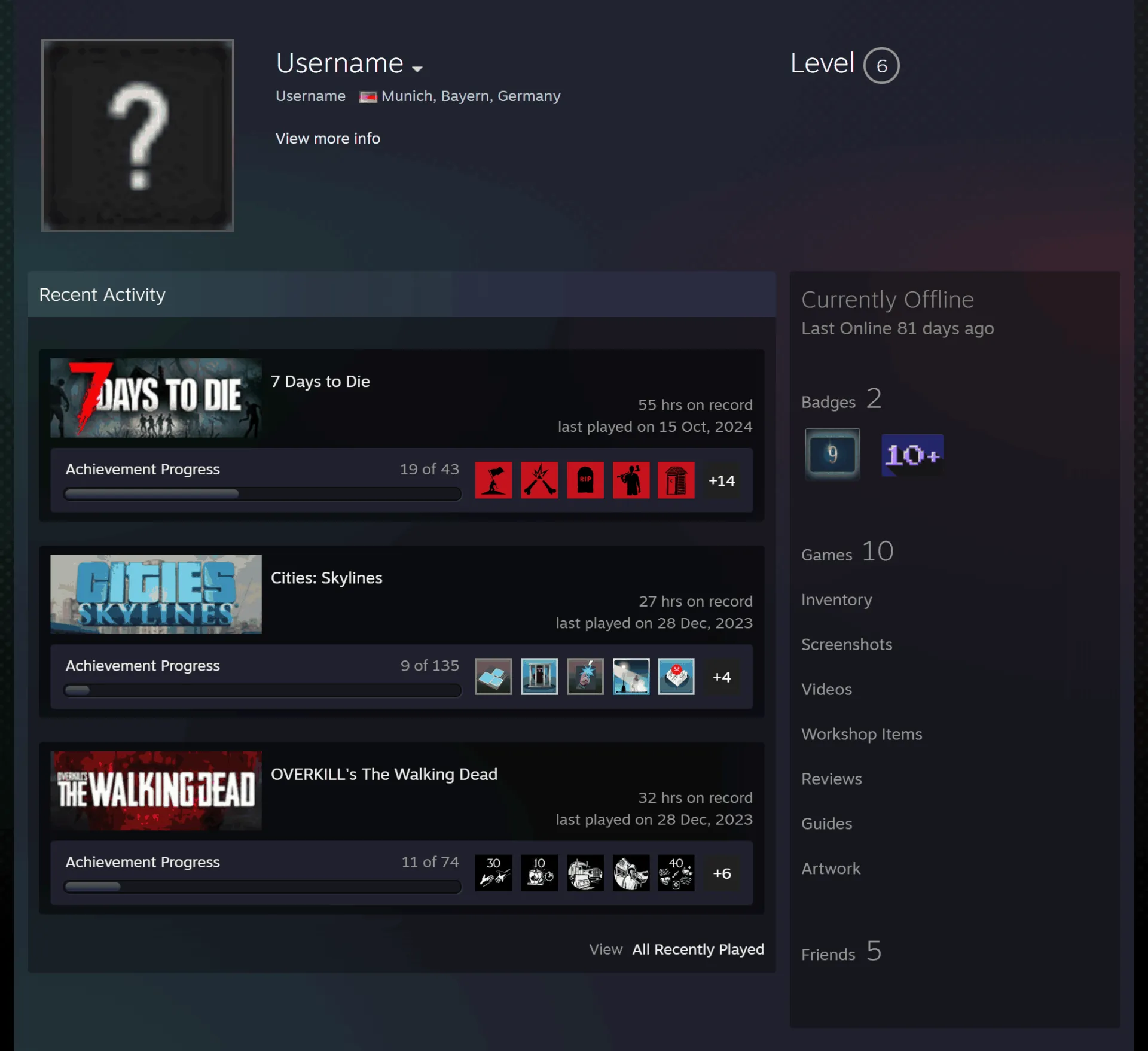Screen dimensions: 1148x1051
Task: Click the red man-with-club achievement icon
Action: (x=631, y=480)
